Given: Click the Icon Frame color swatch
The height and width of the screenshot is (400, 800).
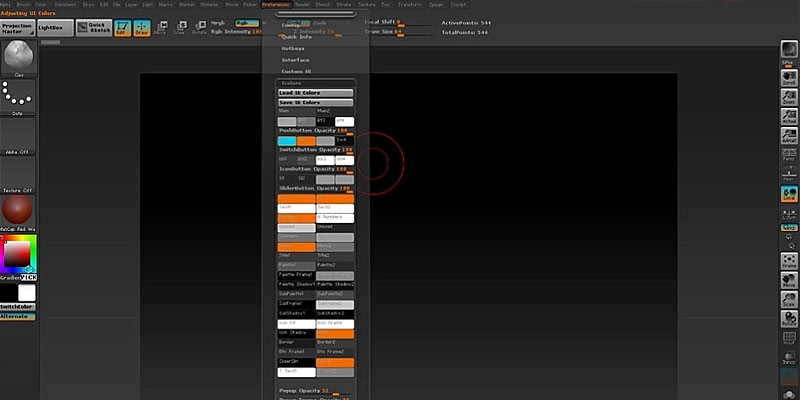Looking at the screenshot, I should coord(335,324).
